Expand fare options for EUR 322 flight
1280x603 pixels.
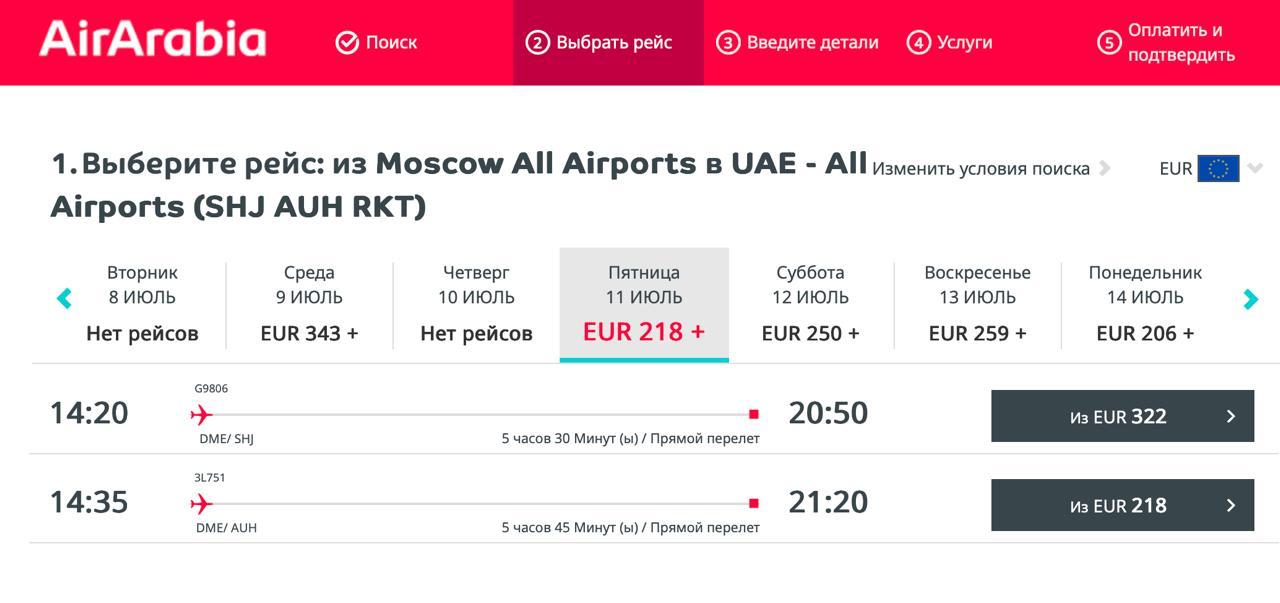click(x=1231, y=417)
